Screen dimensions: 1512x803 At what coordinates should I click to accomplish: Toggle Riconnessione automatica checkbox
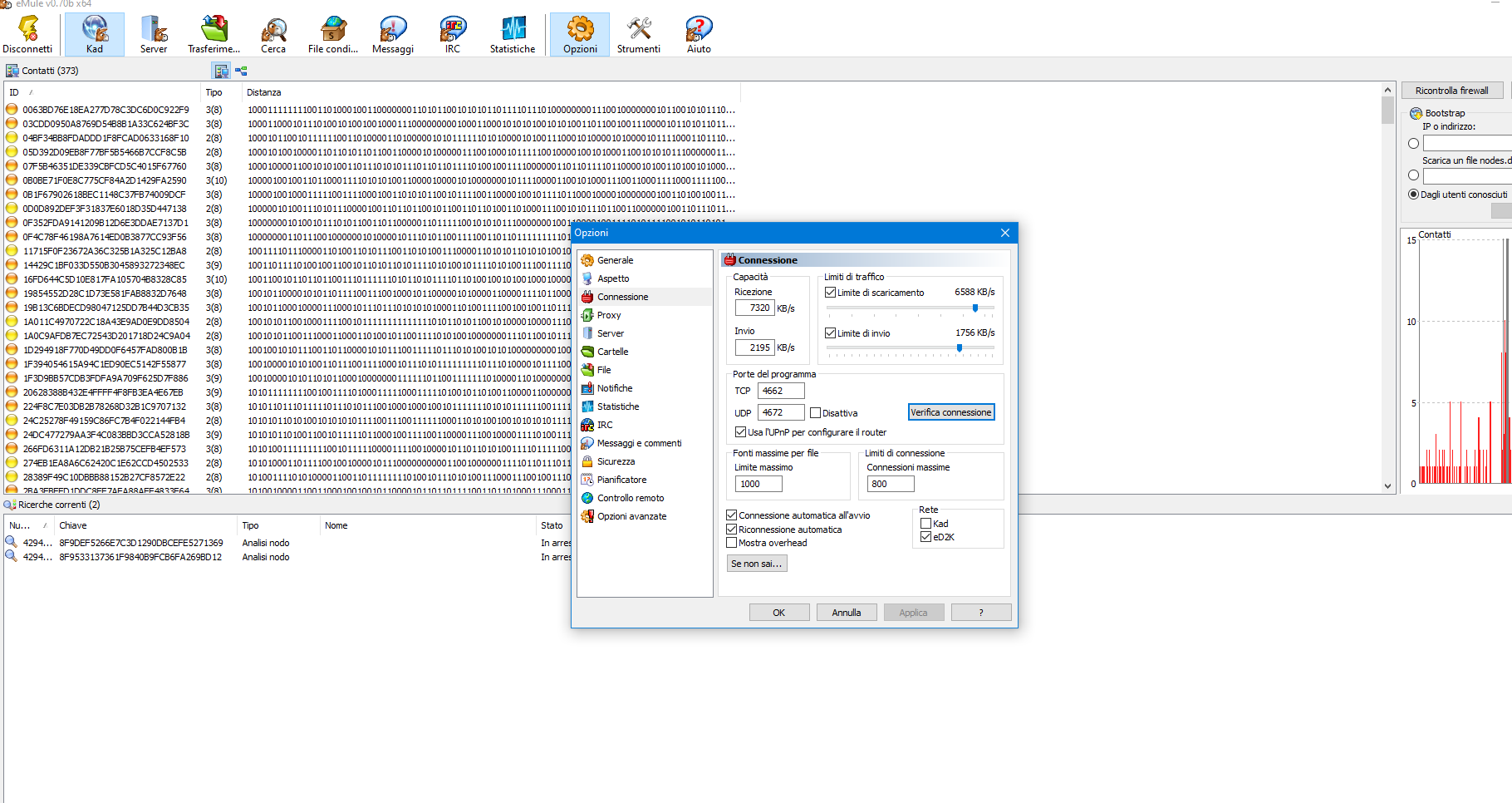(x=731, y=530)
